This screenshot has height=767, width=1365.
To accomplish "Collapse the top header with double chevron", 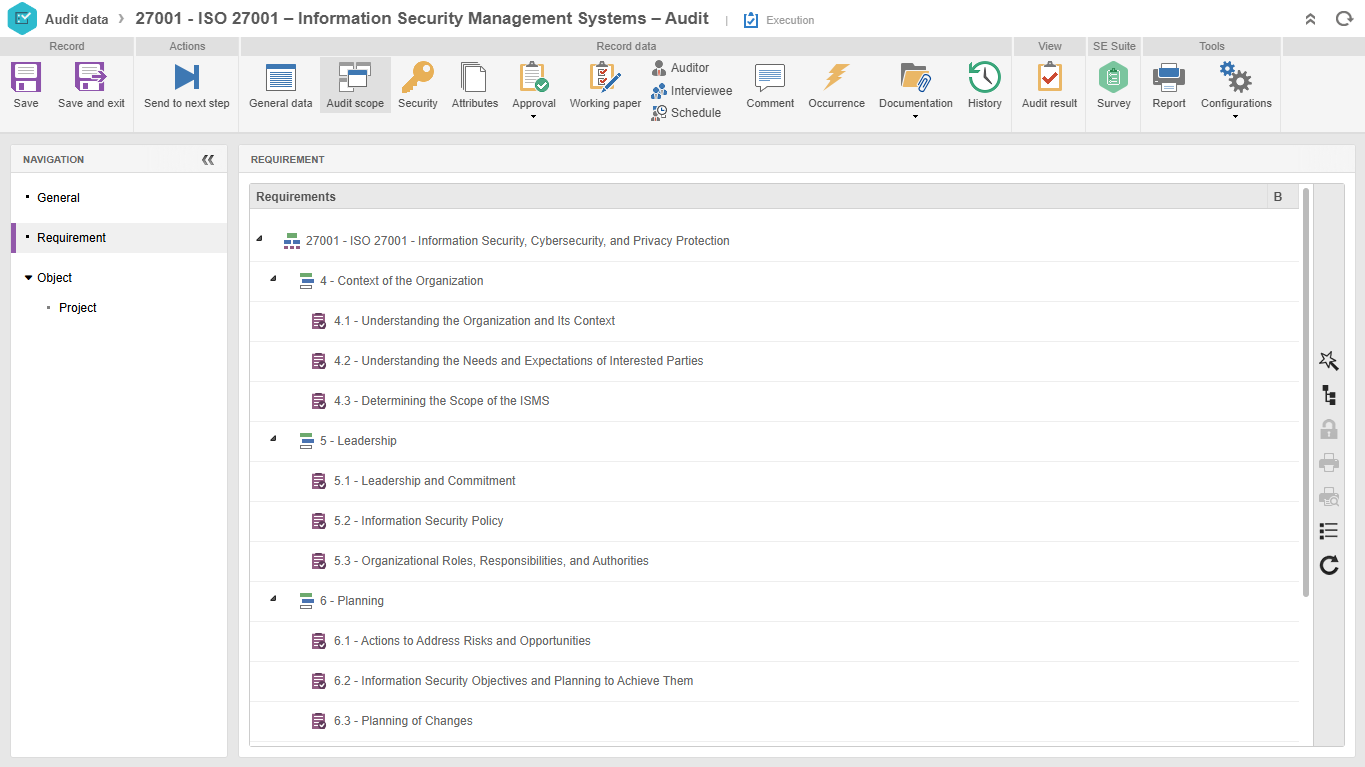I will 1311,19.
